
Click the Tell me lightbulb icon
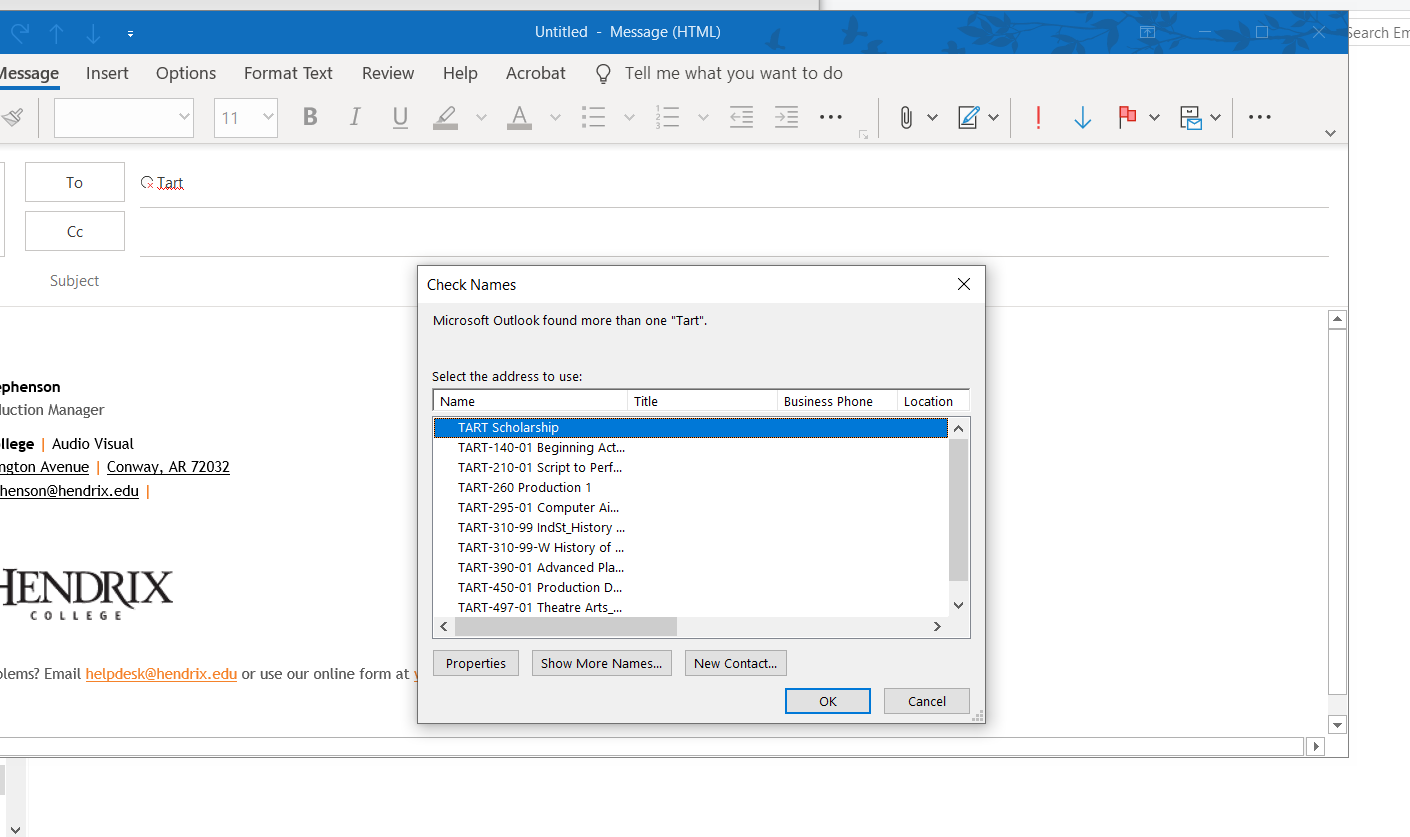pyautogui.click(x=603, y=74)
